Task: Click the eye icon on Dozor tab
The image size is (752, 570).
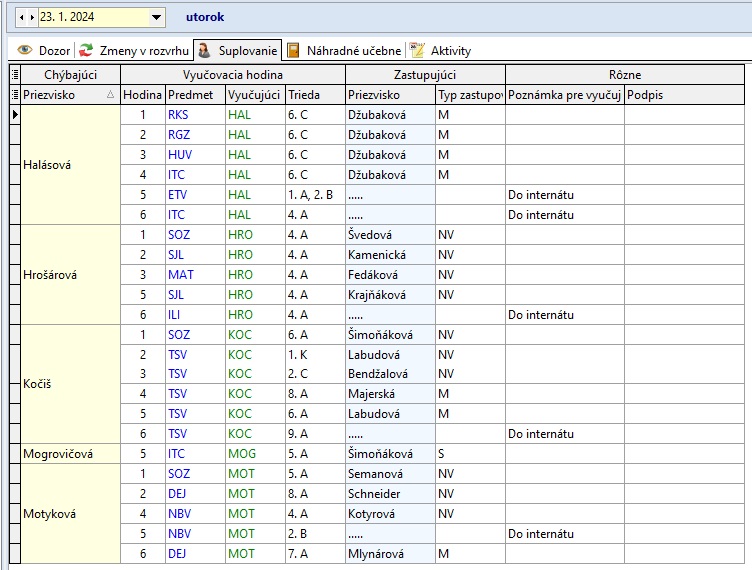Action: [x=25, y=50]
